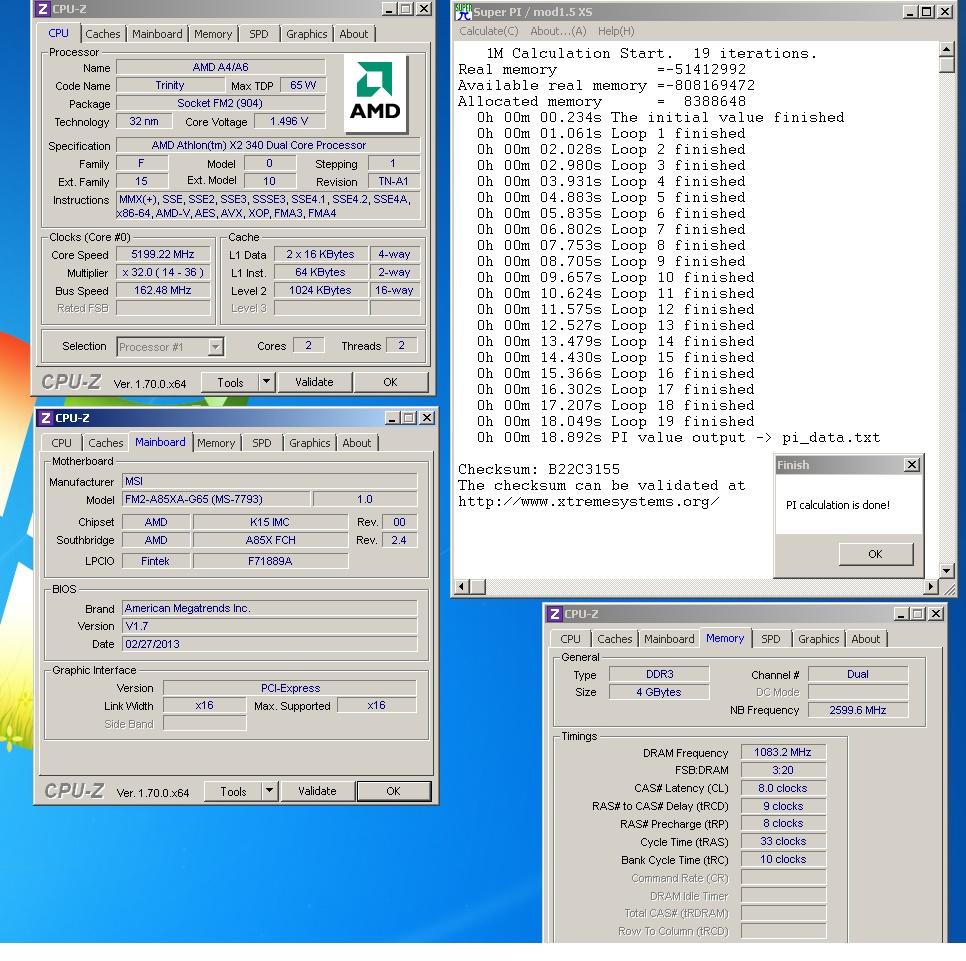Screen dimensions: 966x961
Task: Open Memory tab in top CPU-Z window
Action: pos(213,34)
